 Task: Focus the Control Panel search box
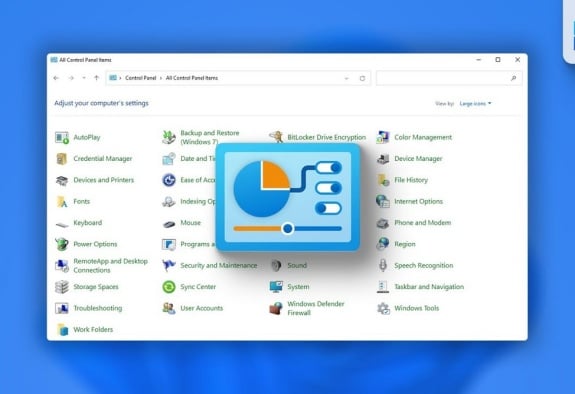click(x=449, y=78)
